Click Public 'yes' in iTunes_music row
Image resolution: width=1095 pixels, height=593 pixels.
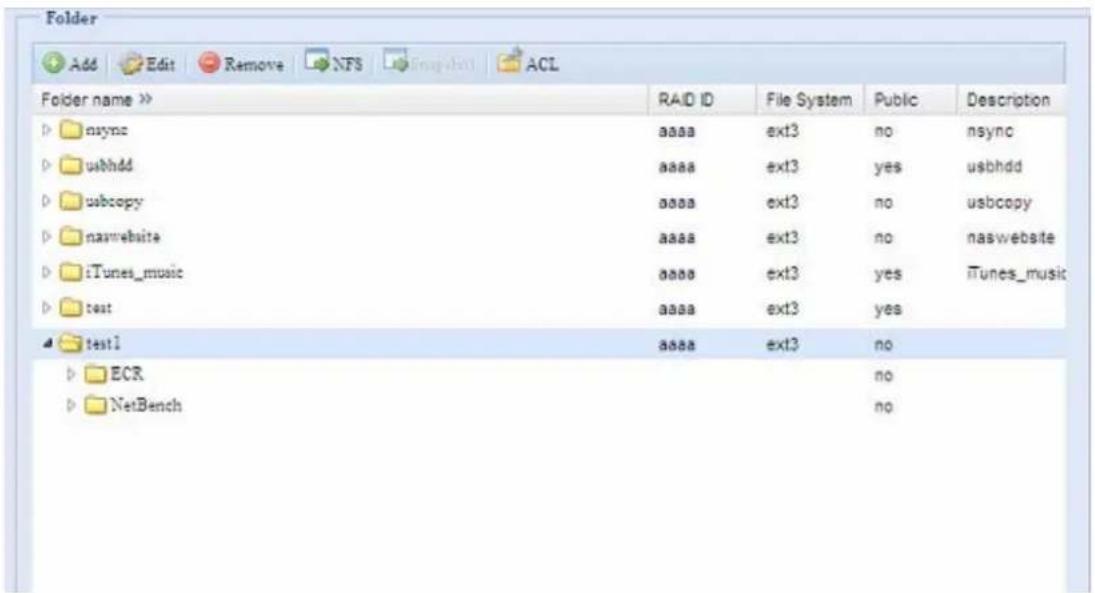[888, 273]
